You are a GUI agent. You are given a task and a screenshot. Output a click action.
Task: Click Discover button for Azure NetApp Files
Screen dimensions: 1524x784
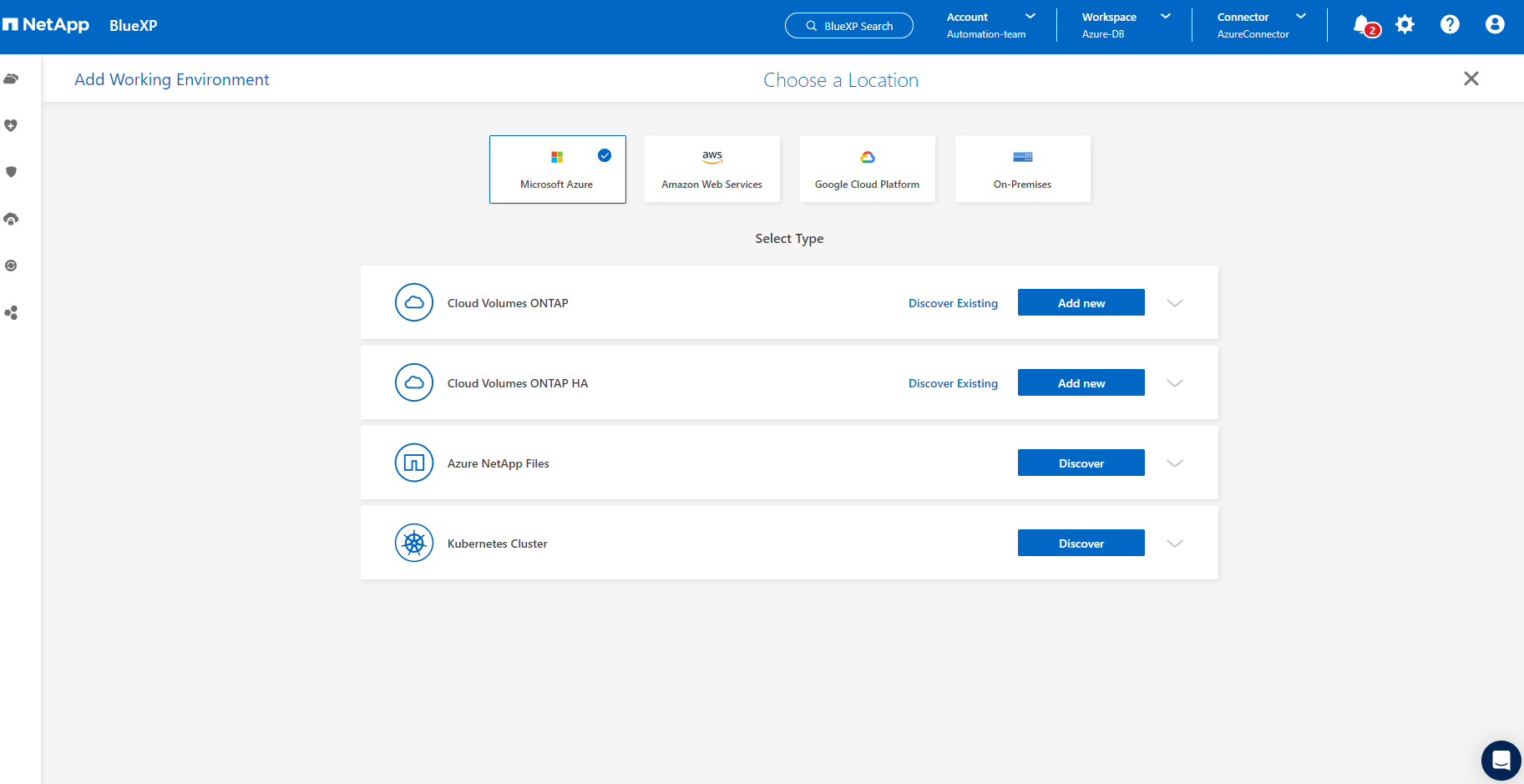(x=1081, y=463)
